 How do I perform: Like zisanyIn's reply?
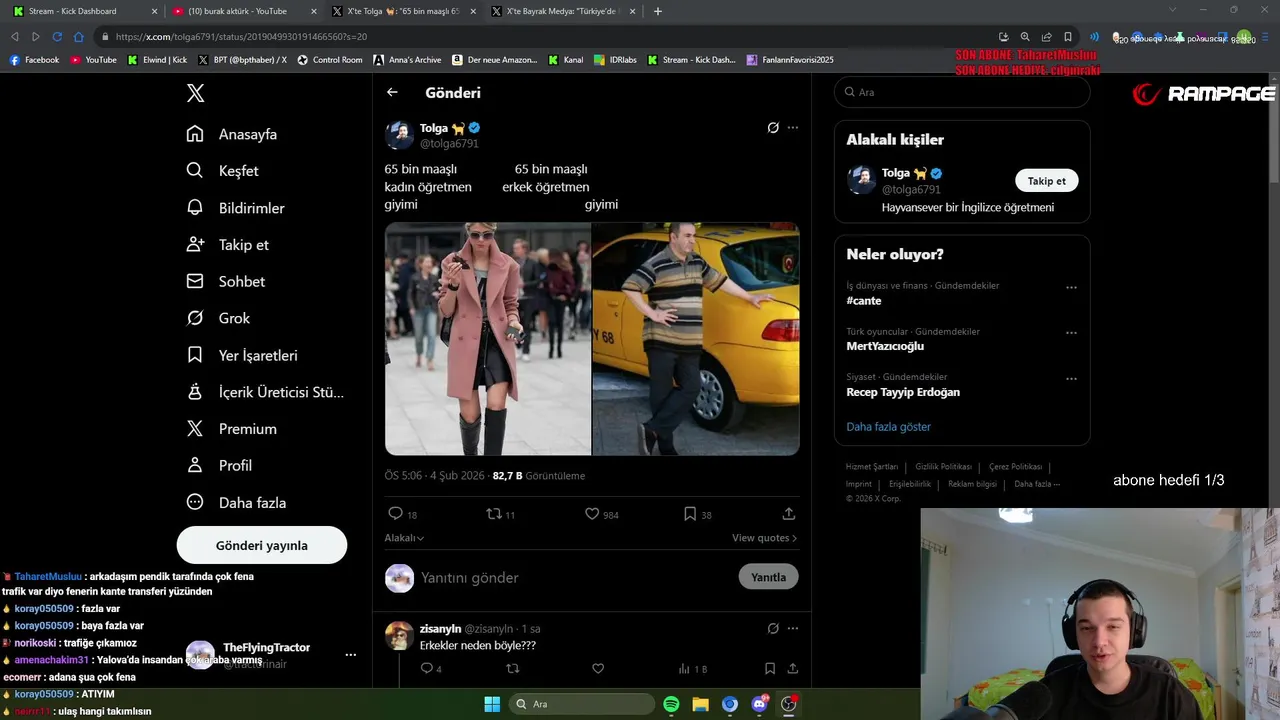click(598, 669)
